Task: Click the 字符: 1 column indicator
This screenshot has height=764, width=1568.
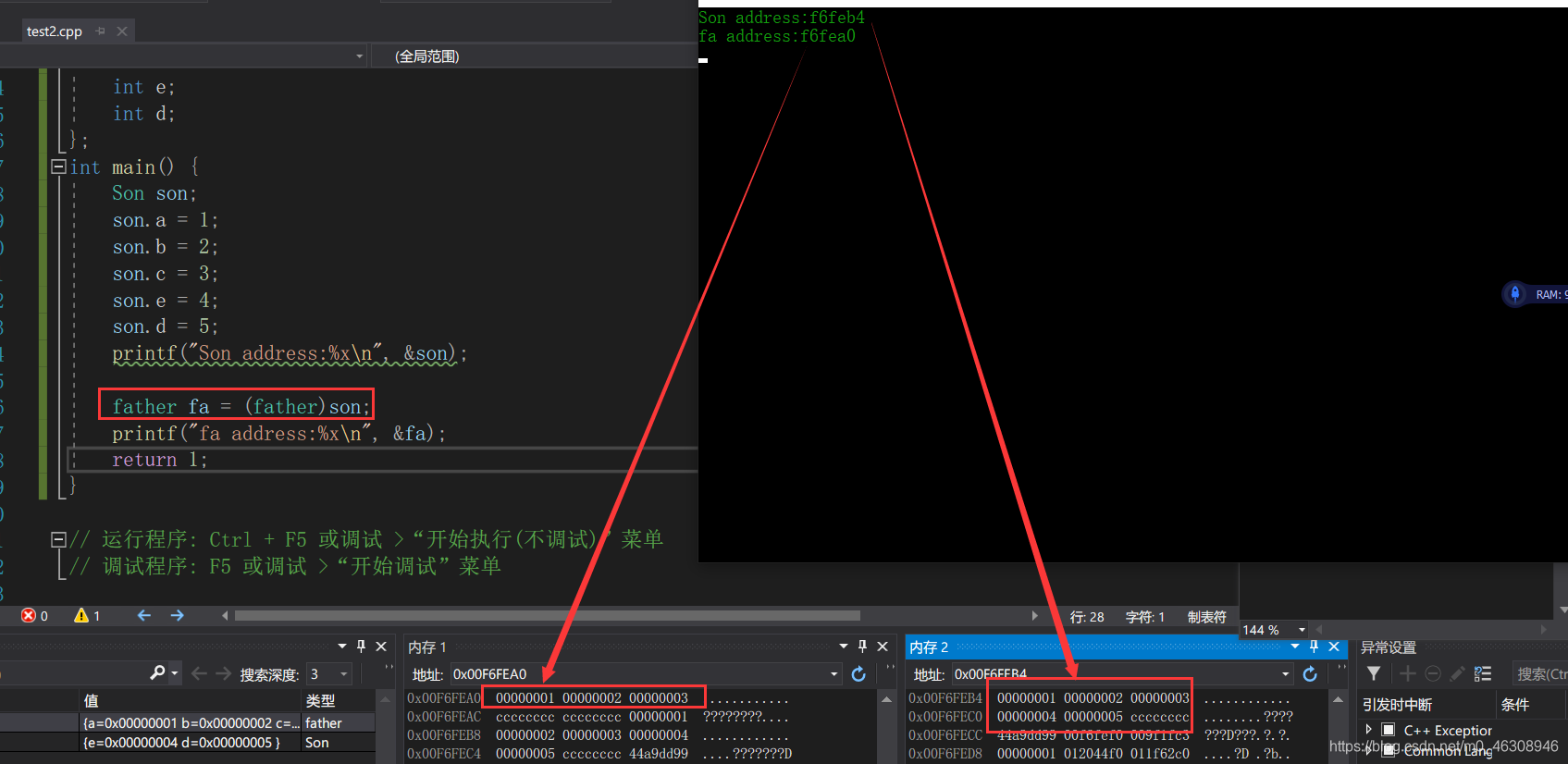Action: point(1145,617)
